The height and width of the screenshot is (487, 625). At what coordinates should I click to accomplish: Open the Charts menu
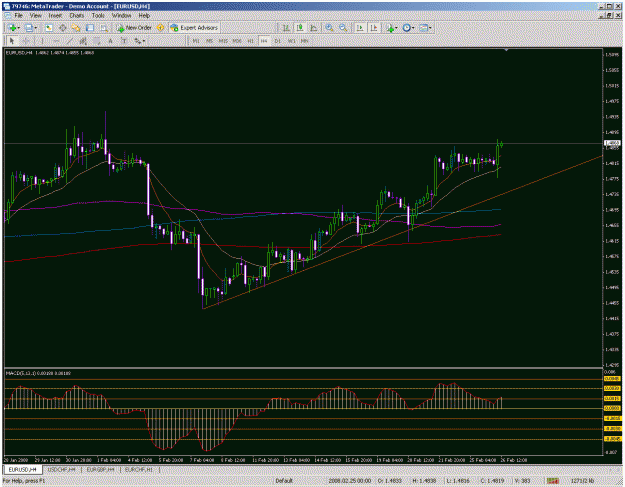77,16
